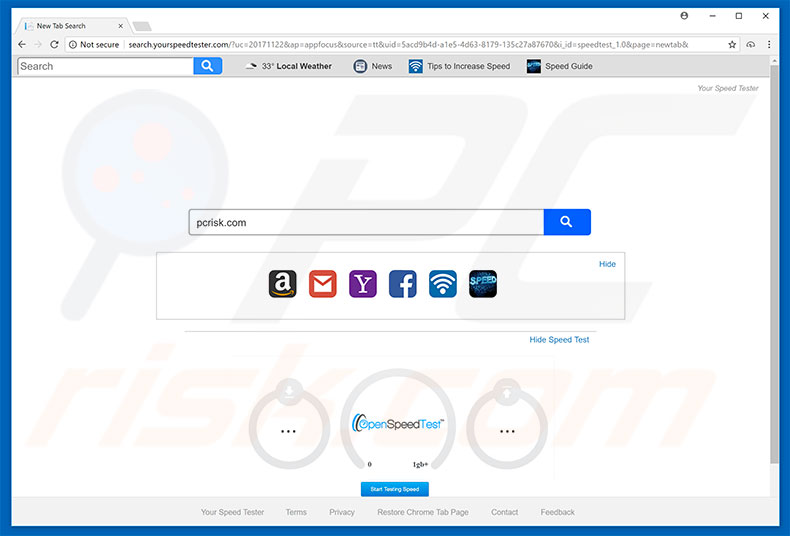Open the Speed Guide toolbar link

568,66
